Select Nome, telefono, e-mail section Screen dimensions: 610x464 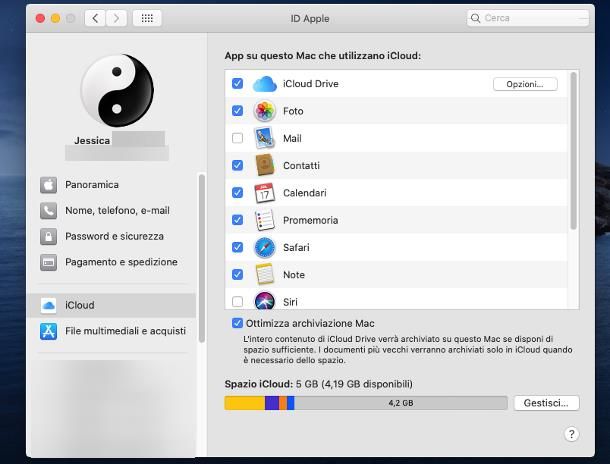click(111, 211)
